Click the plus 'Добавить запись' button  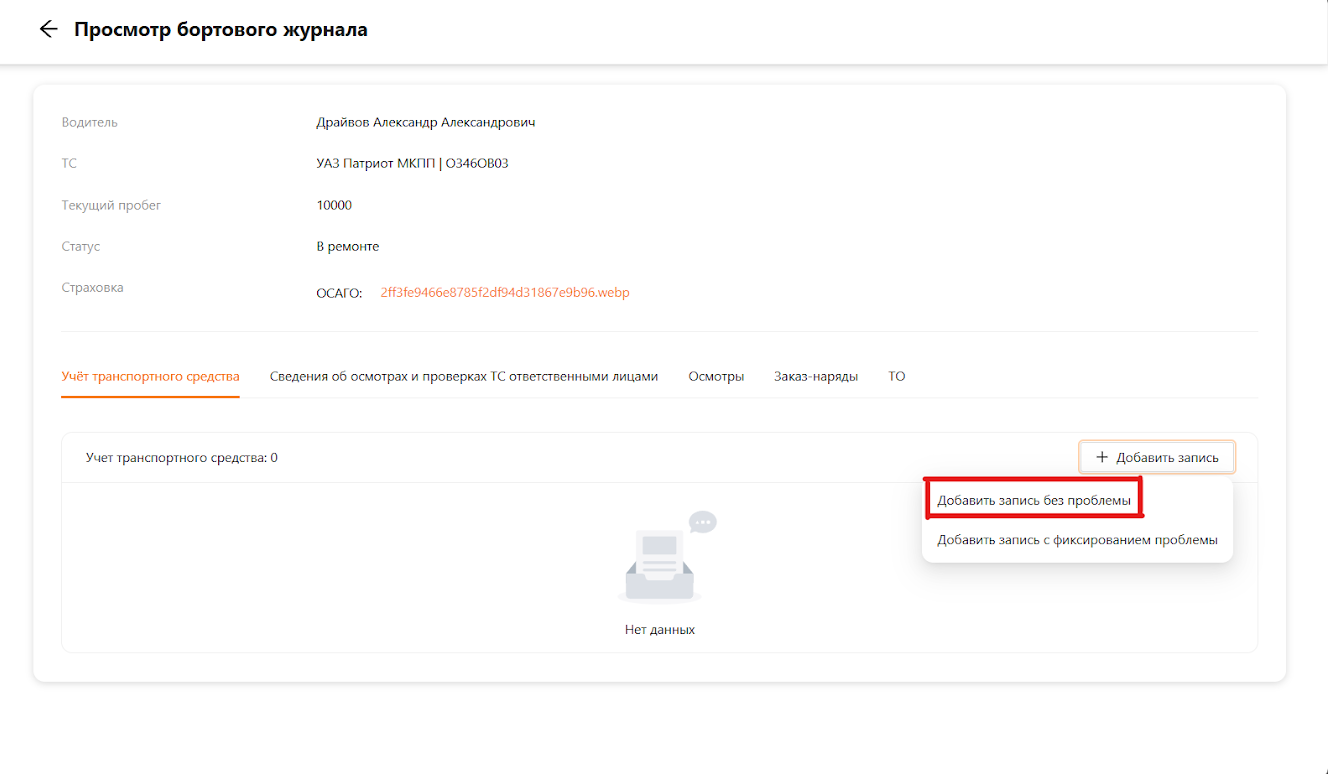(1156, 457)
